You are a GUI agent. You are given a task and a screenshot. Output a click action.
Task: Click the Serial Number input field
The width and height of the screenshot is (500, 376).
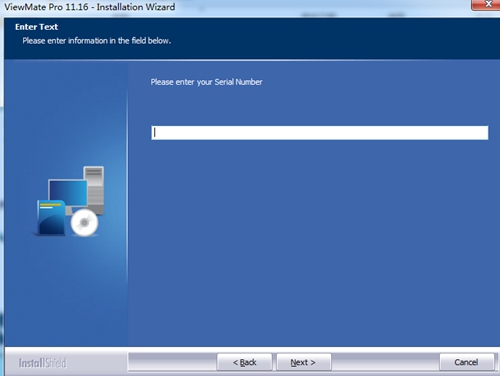click(x=320, y=133)
